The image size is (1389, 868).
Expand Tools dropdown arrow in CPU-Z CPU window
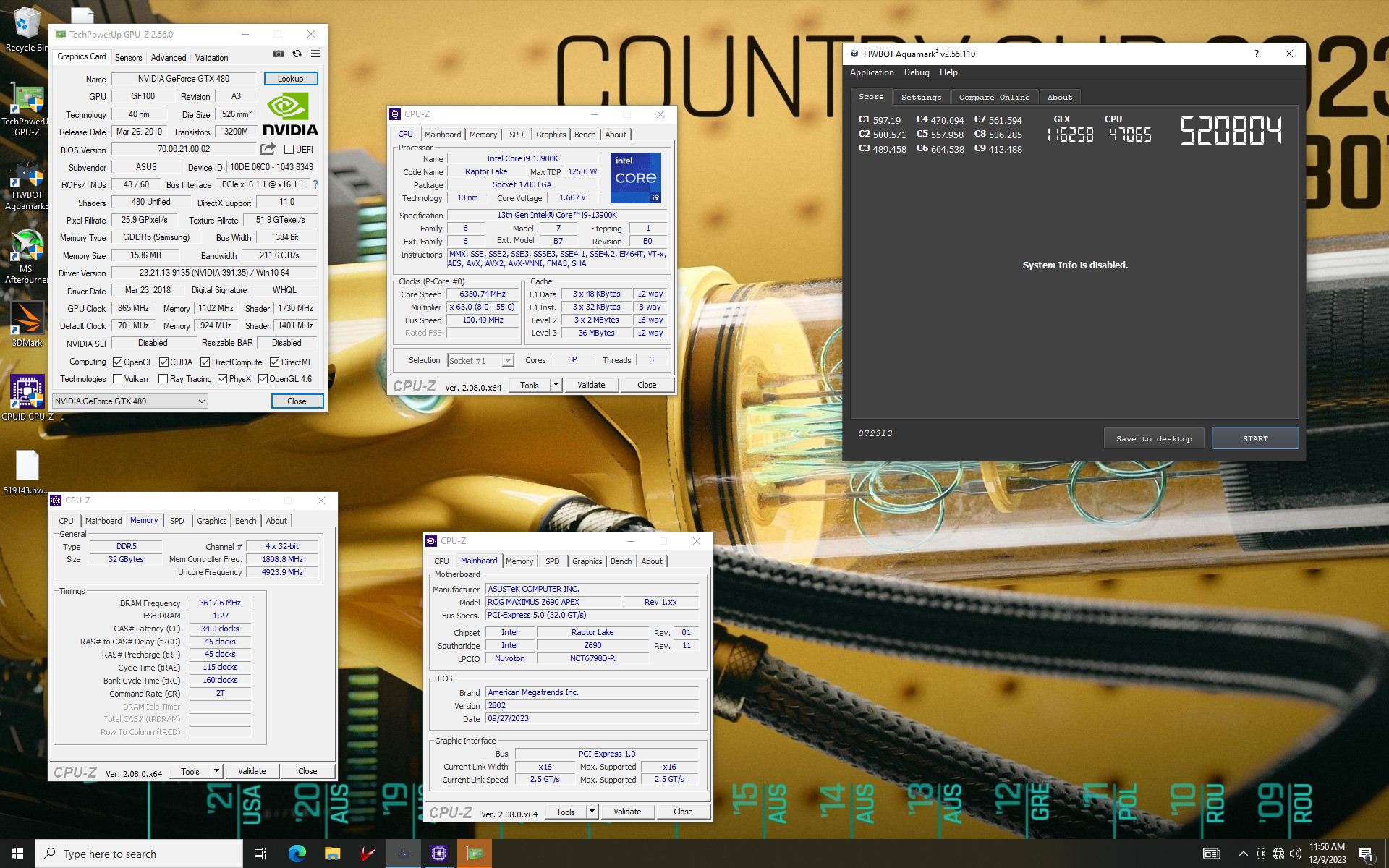coord(556,385)
